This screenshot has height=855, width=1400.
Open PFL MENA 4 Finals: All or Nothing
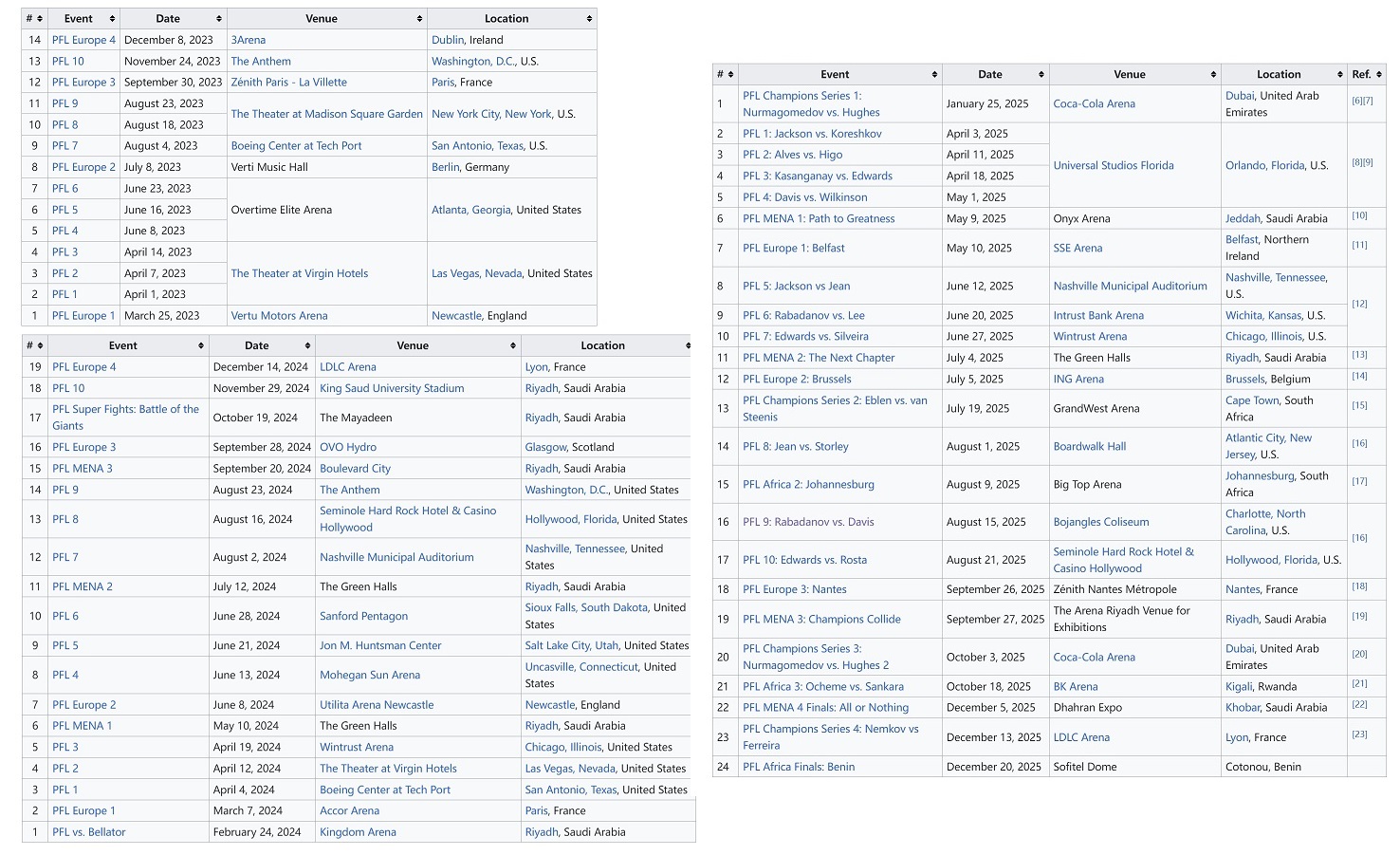[x=825, y=707]
